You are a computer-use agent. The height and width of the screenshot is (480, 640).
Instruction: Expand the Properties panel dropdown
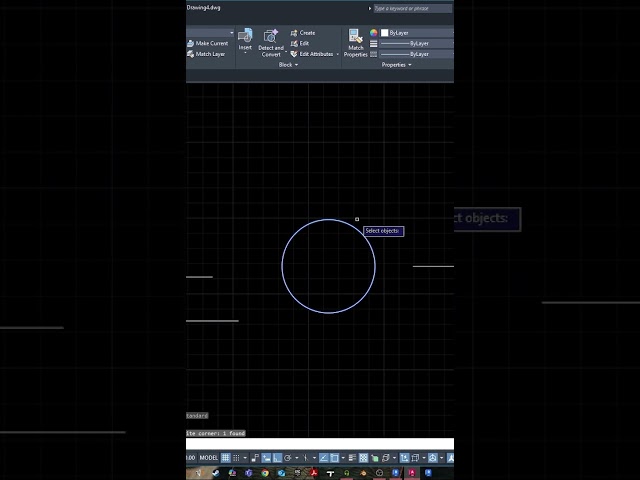pyautogui.click(x=410, y=65)
